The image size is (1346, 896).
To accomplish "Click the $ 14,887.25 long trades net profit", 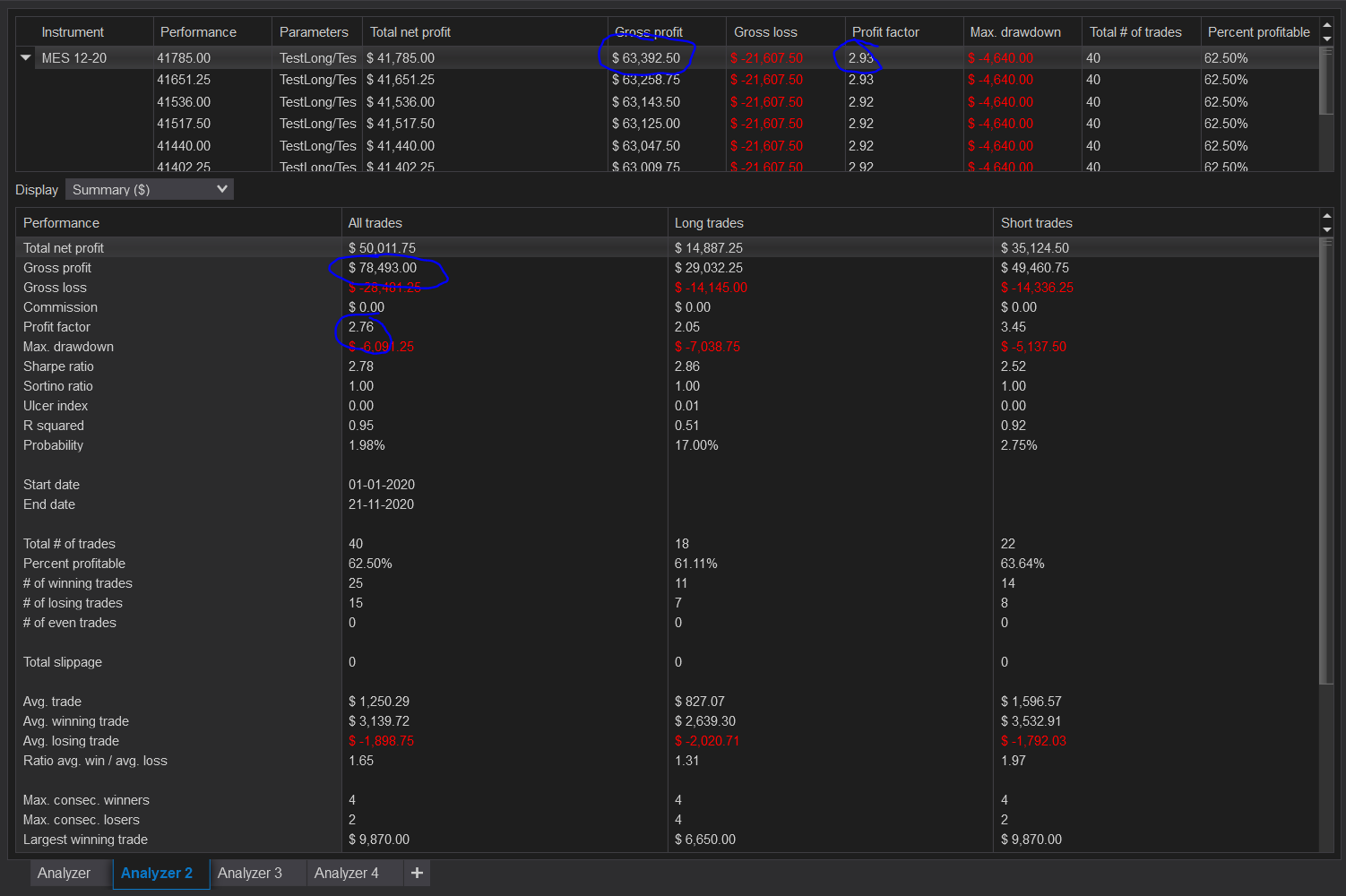I will [709, 248].
